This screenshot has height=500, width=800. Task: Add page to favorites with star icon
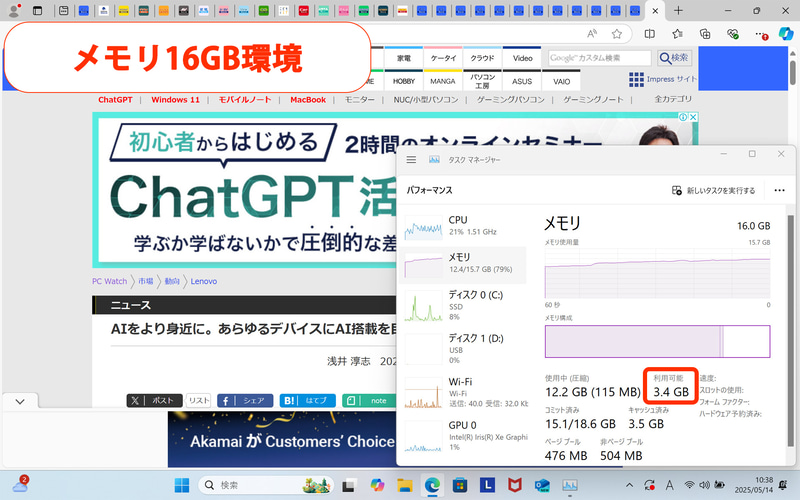(x=617, y=34)
